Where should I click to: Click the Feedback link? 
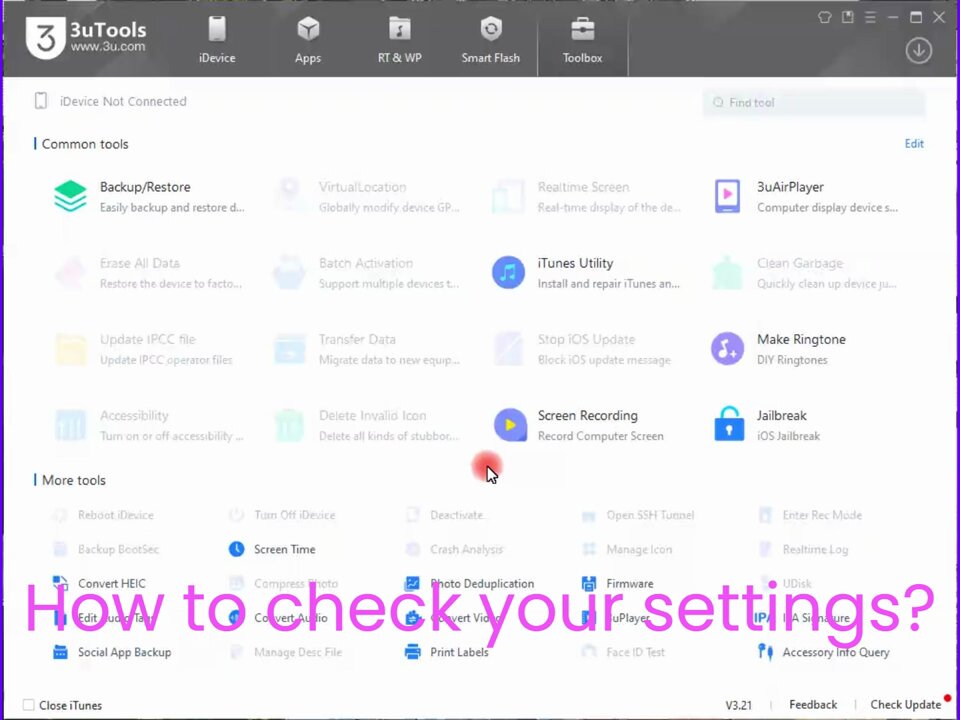tap(813, 705)
